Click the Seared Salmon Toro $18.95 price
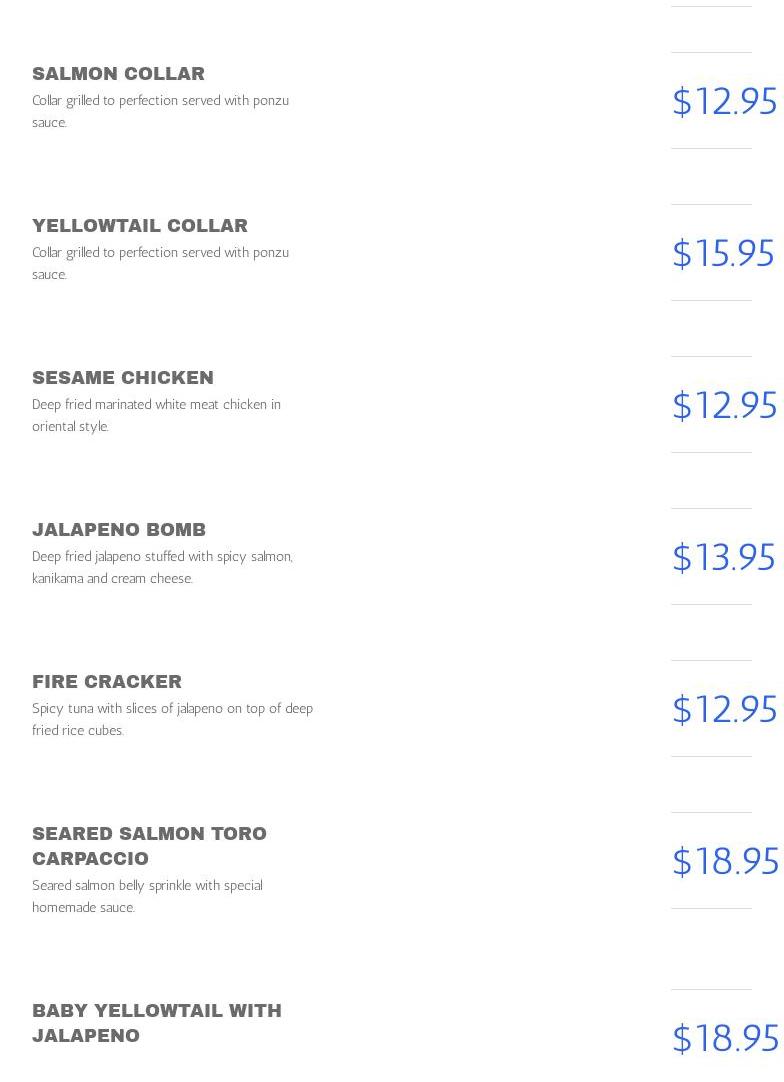This screenshot has width=784, height=1082. click(x=725, y=860)
